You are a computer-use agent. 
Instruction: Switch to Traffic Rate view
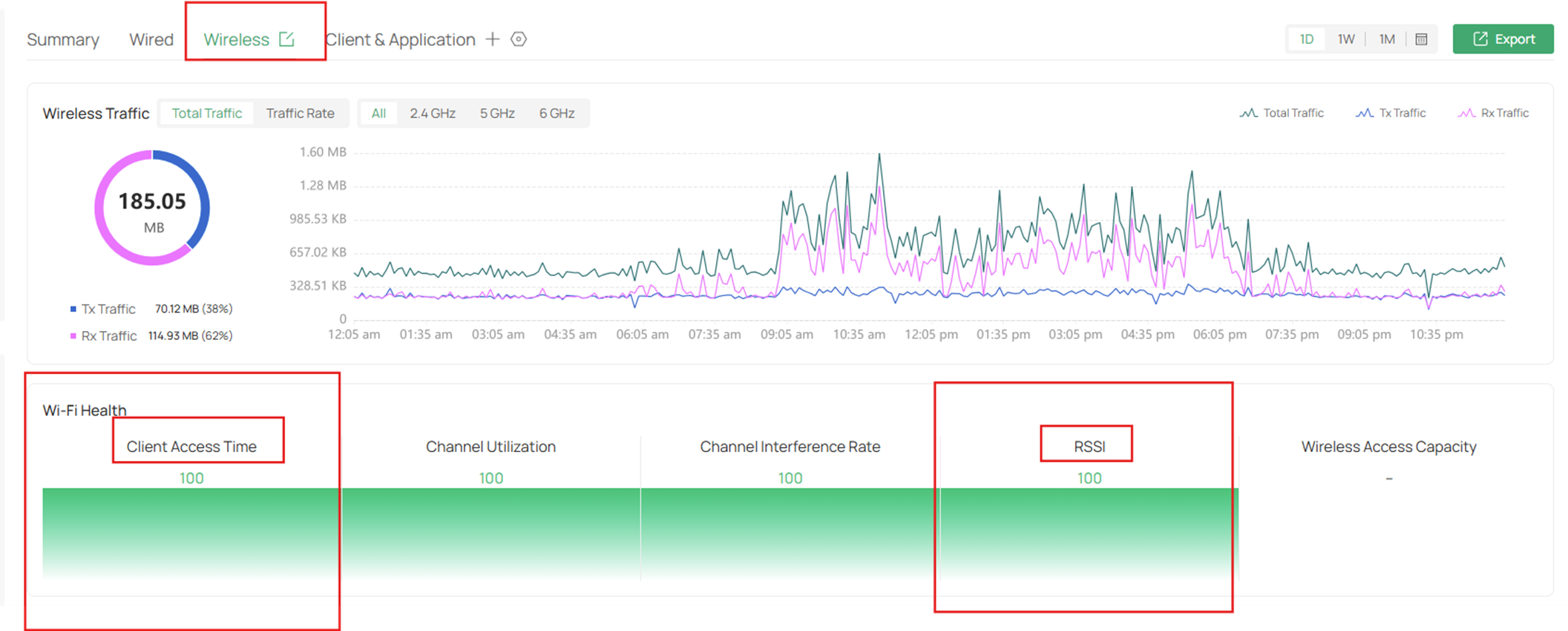[300, 113]
